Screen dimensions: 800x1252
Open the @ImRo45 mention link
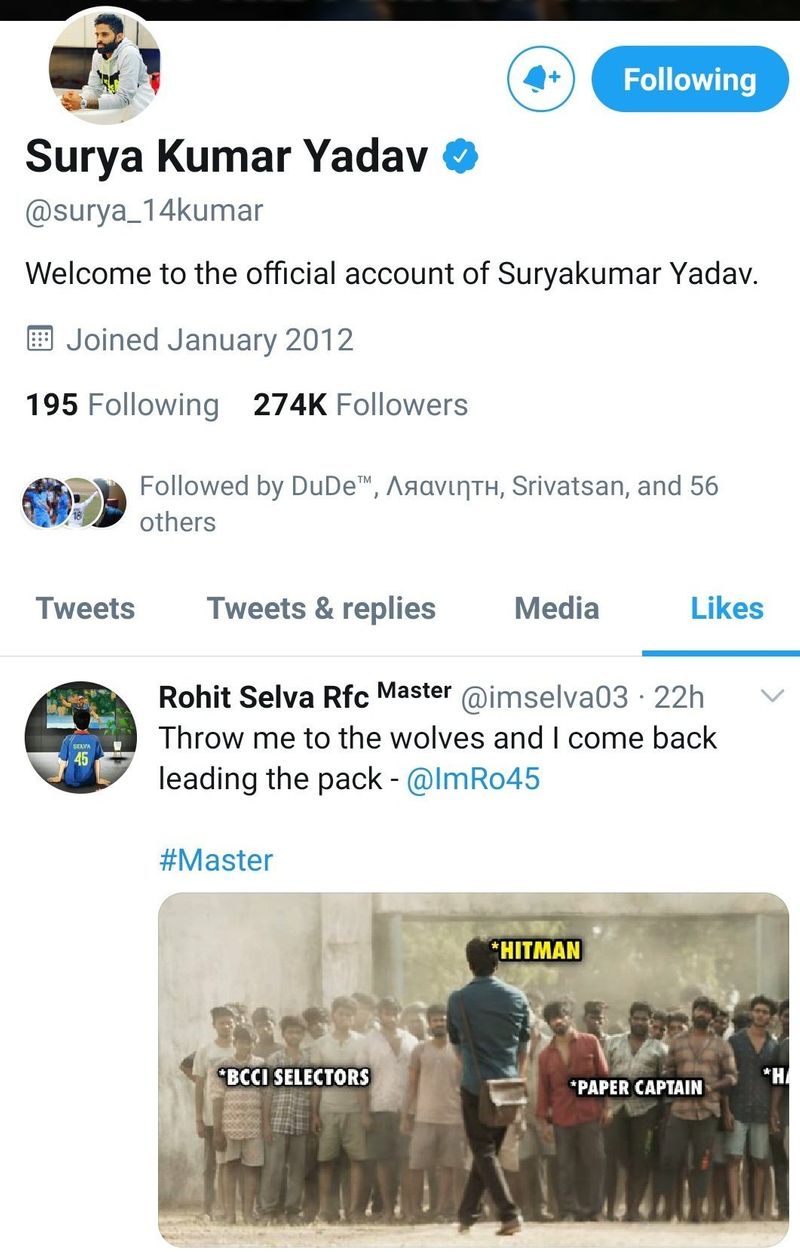[x=473, y=779]
